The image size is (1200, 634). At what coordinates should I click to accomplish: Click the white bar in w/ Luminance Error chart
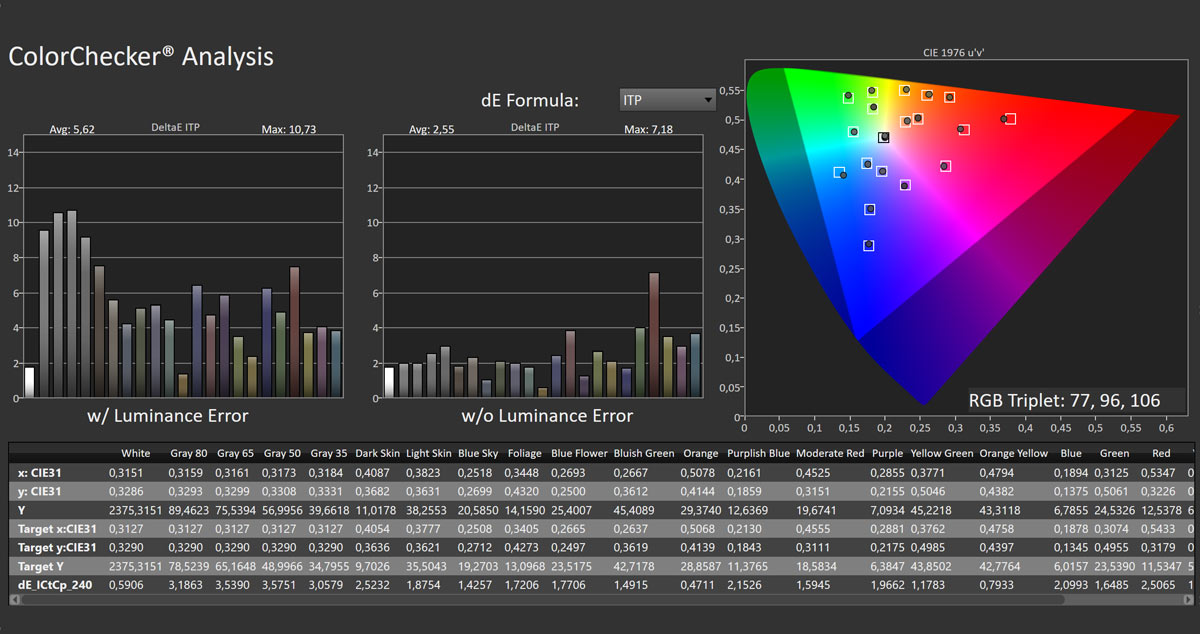point(29,383)
